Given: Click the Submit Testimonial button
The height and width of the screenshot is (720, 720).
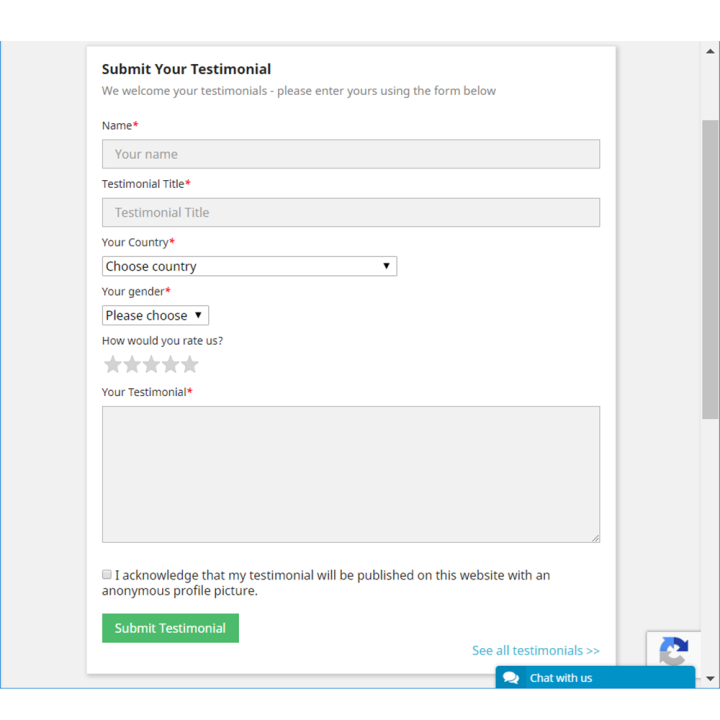Looking at the screenshot, I should click(170, 628).
